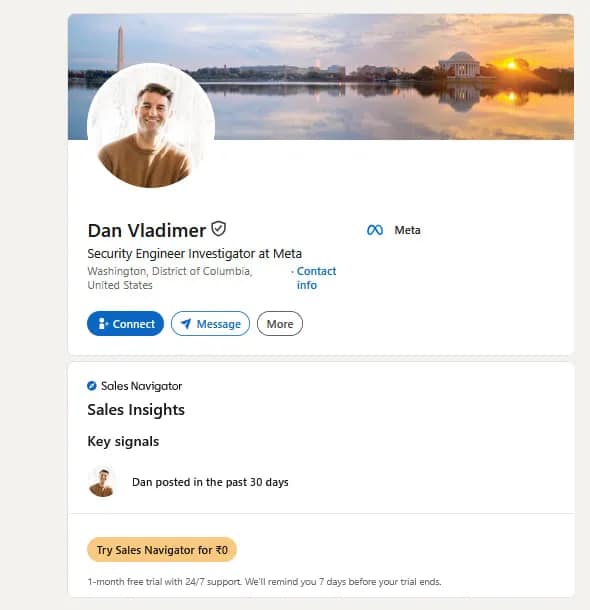Click the paper plane icon in Message button
The width and height of the screenshot is (590, 610).
pyautogui.click(x=186, y=324)
